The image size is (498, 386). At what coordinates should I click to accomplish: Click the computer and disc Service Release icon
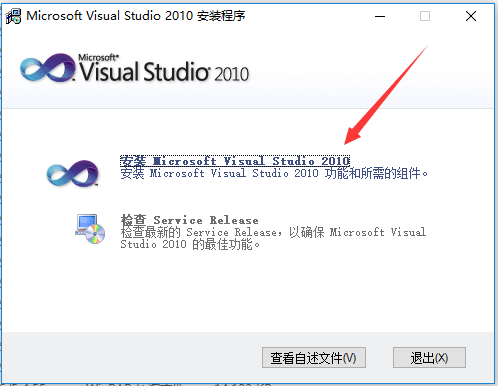point(90,229)
